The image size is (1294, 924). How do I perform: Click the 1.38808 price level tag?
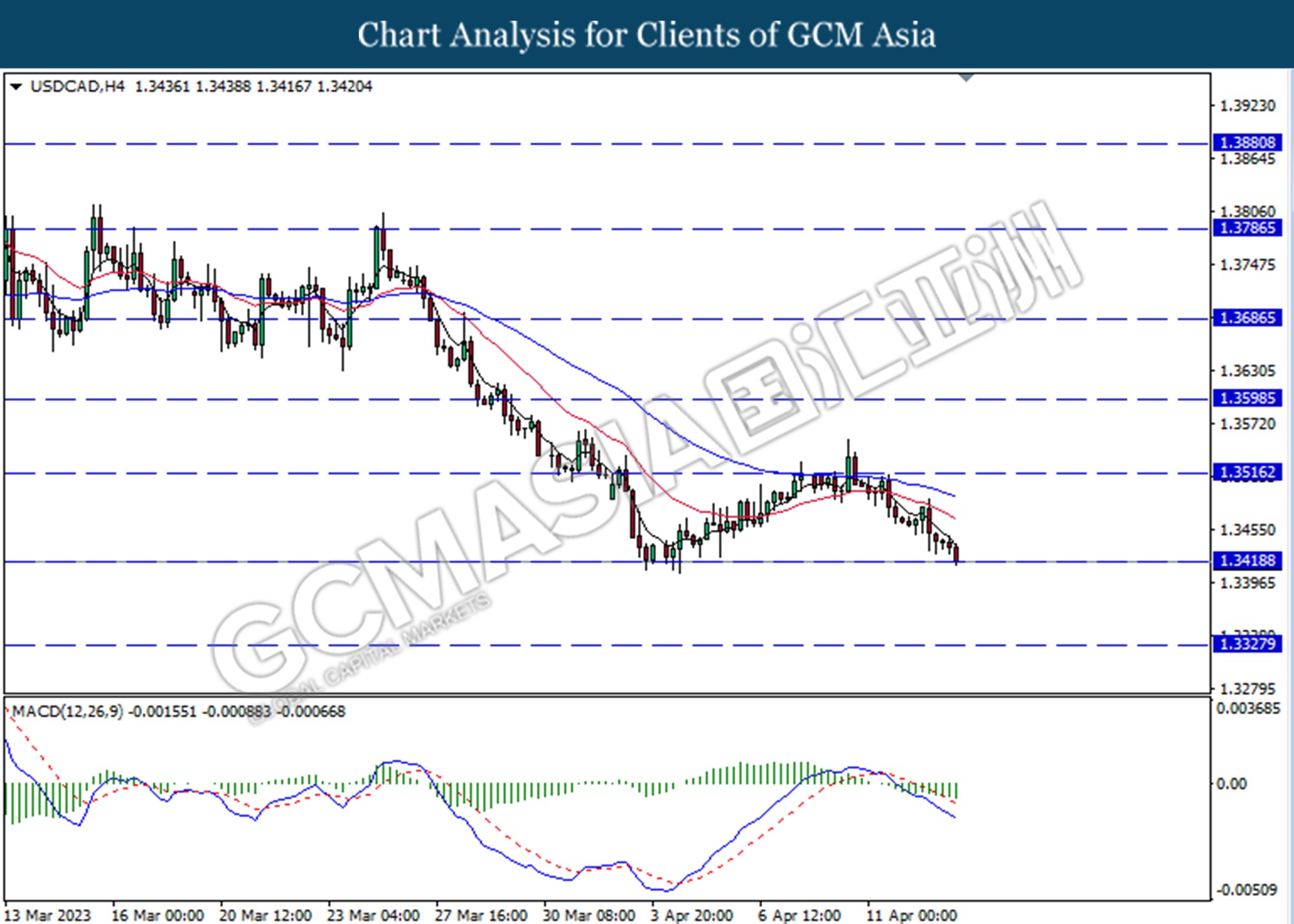pos(1247,142)
